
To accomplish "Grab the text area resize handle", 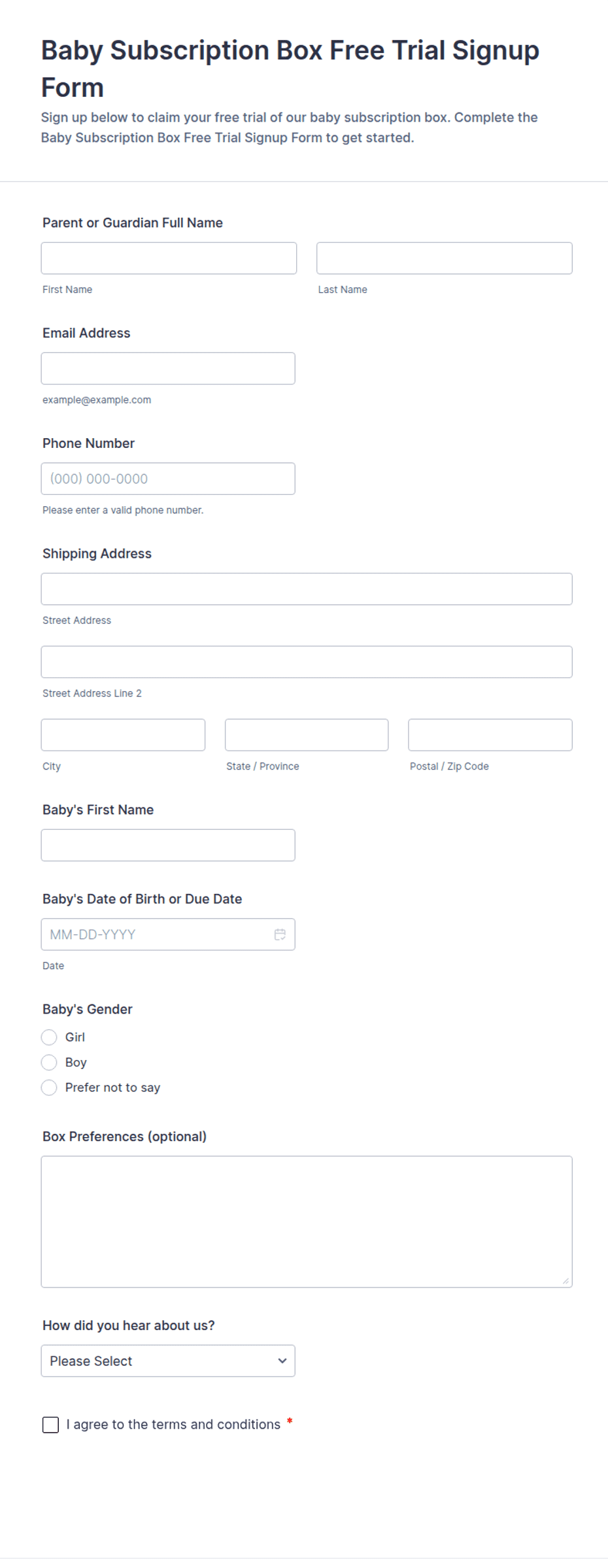I will click(x=566, y=1281).
